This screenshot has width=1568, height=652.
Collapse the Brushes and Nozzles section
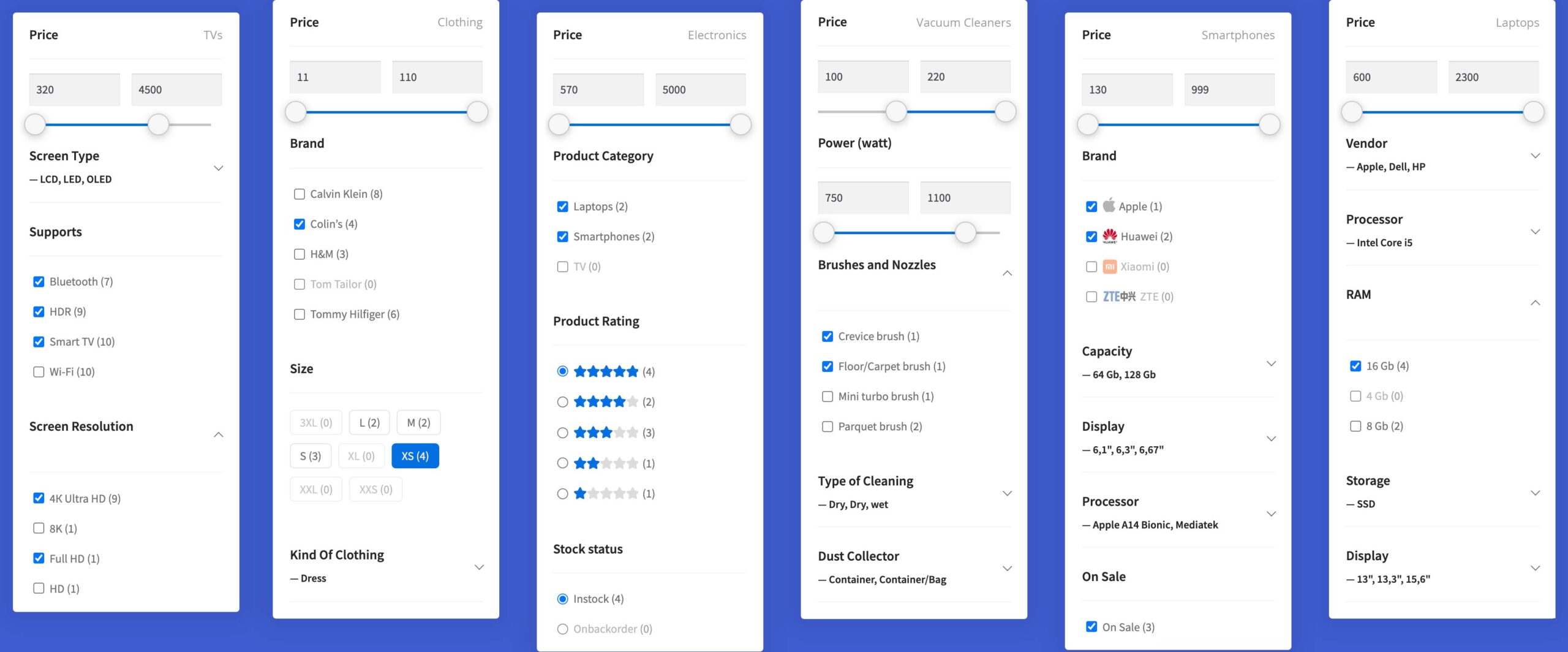pos(1007,273)
